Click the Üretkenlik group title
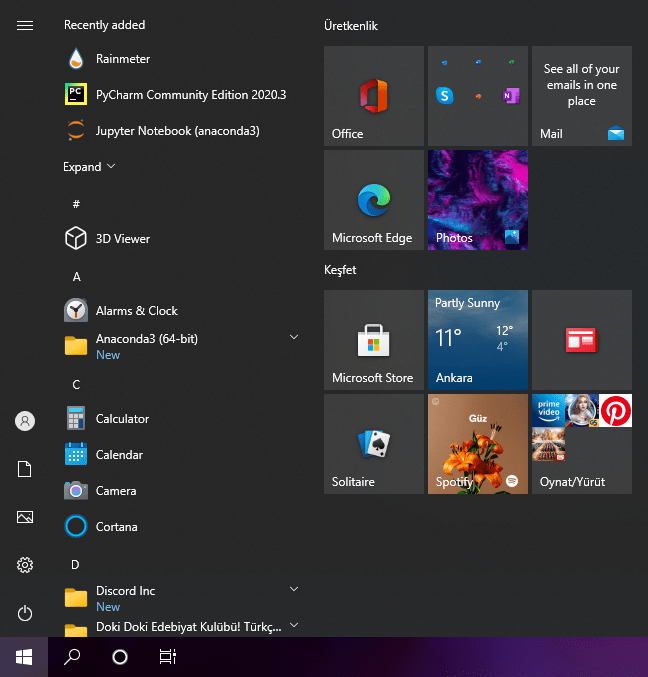The image size is (648, 677). 351,26
